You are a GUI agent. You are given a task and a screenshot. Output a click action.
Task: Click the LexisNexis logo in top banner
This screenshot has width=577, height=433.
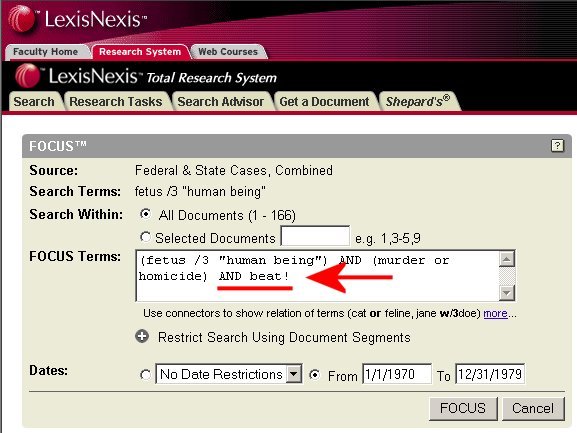point(77,18)
